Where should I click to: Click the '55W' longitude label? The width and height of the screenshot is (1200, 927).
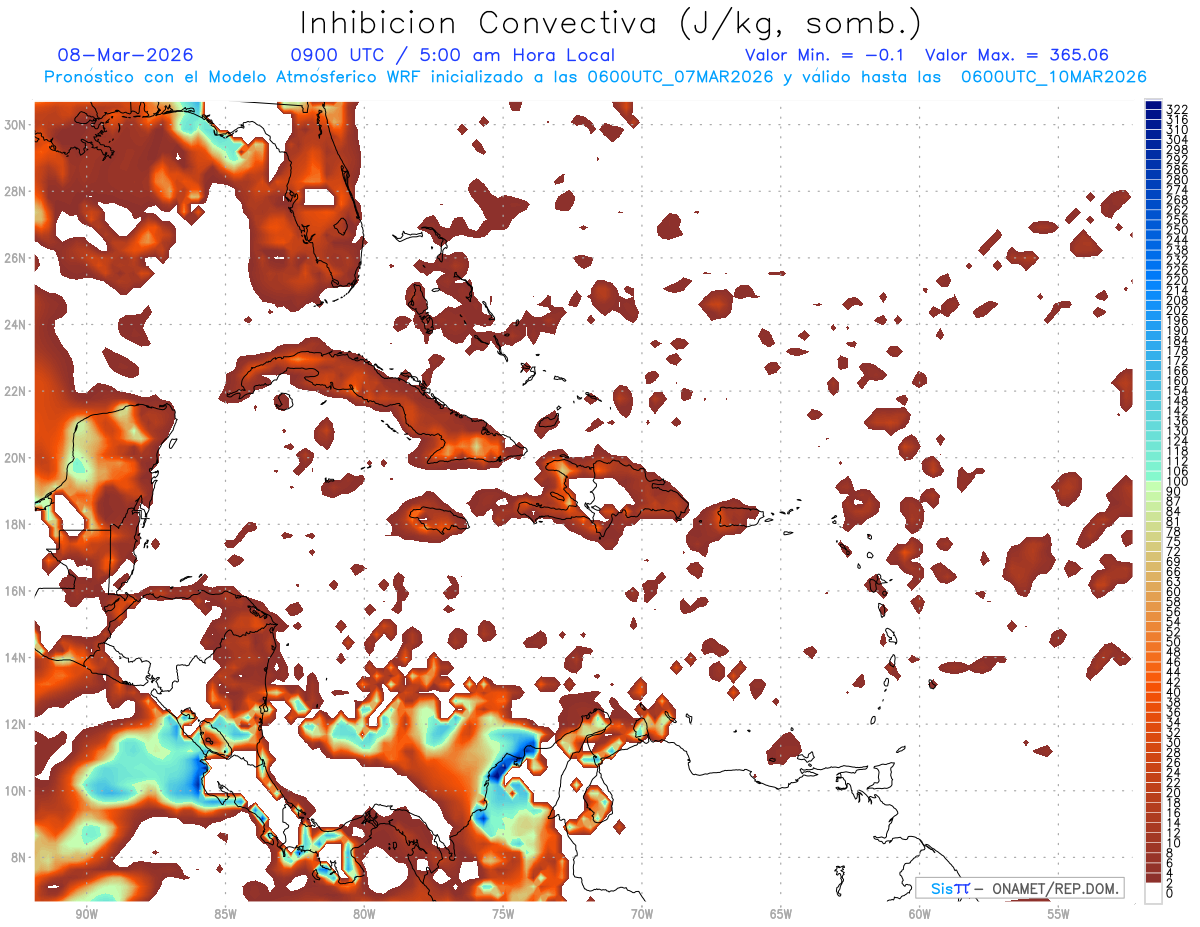pos(1058,914)
